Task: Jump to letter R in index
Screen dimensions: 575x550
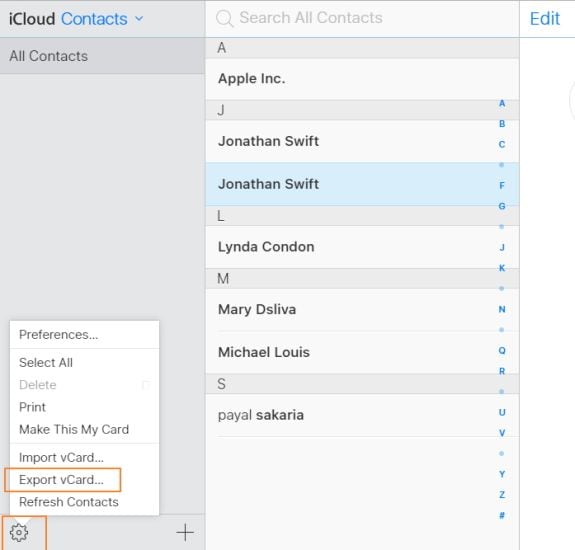Action: 502,371
